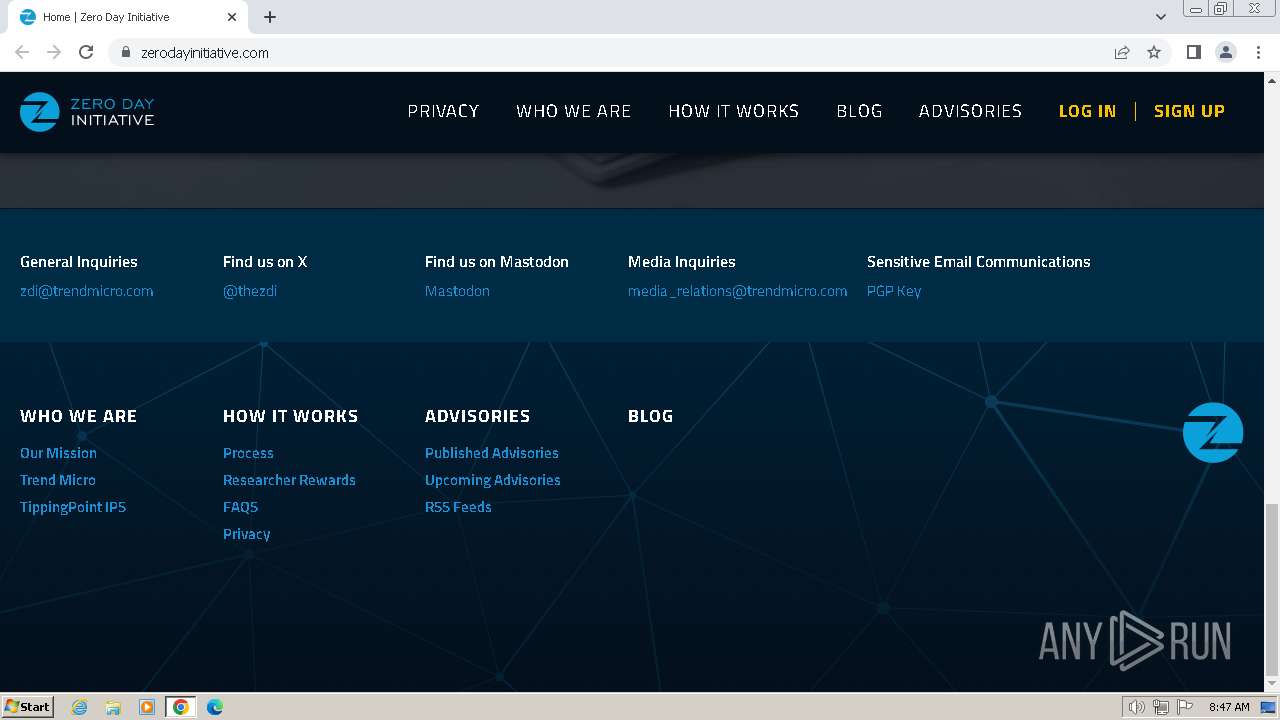Click the footer ADVISORIES heading
This screenshot has width=1280, height=720.
click(478, 416)
